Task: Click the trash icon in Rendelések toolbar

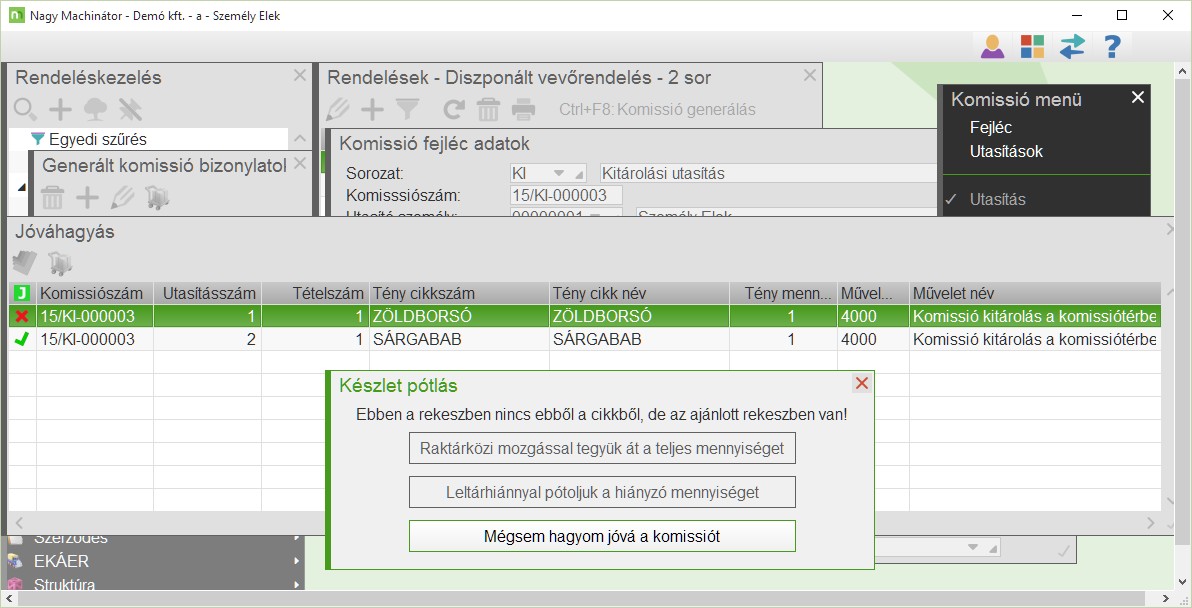Action: [x=488, y=109]
